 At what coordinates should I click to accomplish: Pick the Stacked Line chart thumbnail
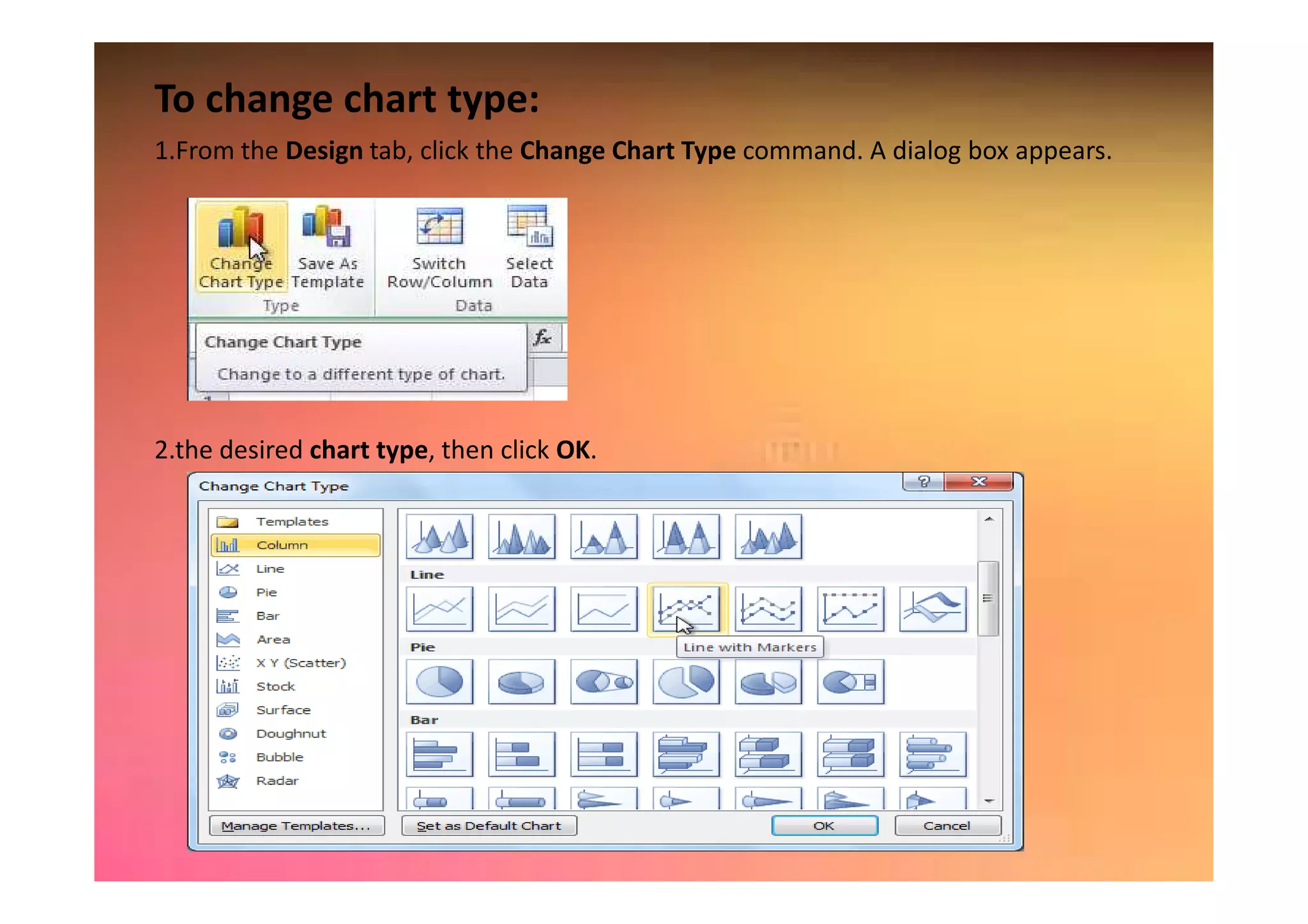point(522,609)
